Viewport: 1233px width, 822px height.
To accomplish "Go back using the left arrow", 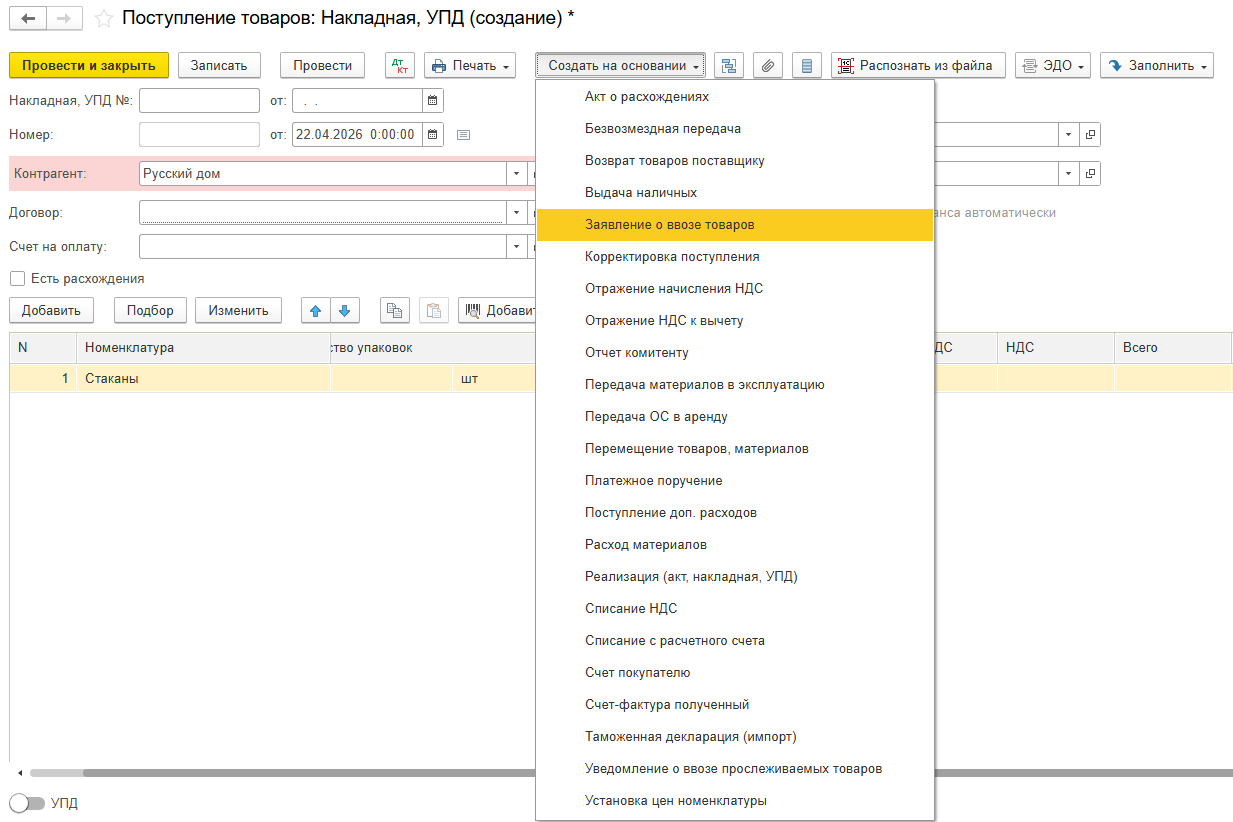I will (27, 18).
